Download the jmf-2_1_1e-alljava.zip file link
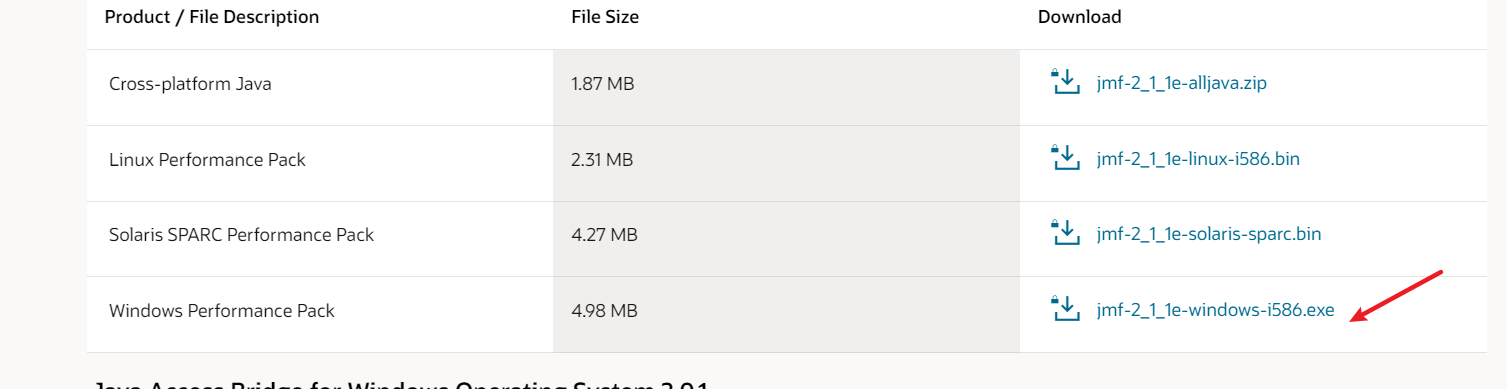 (x=1181, y=83)
